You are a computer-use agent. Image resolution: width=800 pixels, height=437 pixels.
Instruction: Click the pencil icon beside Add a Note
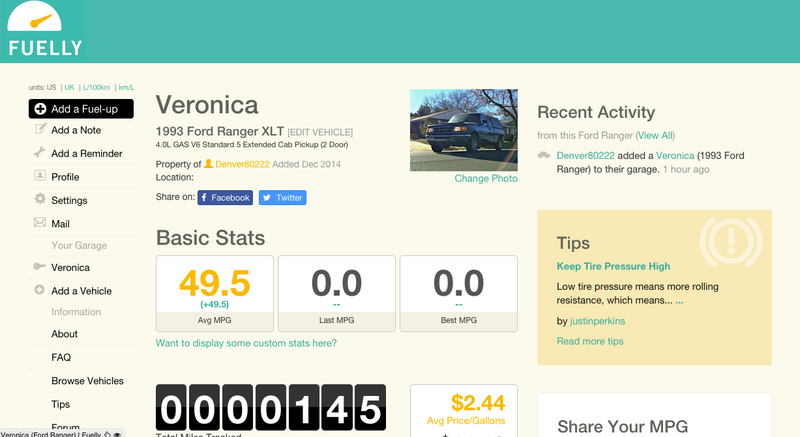(40, 129)
